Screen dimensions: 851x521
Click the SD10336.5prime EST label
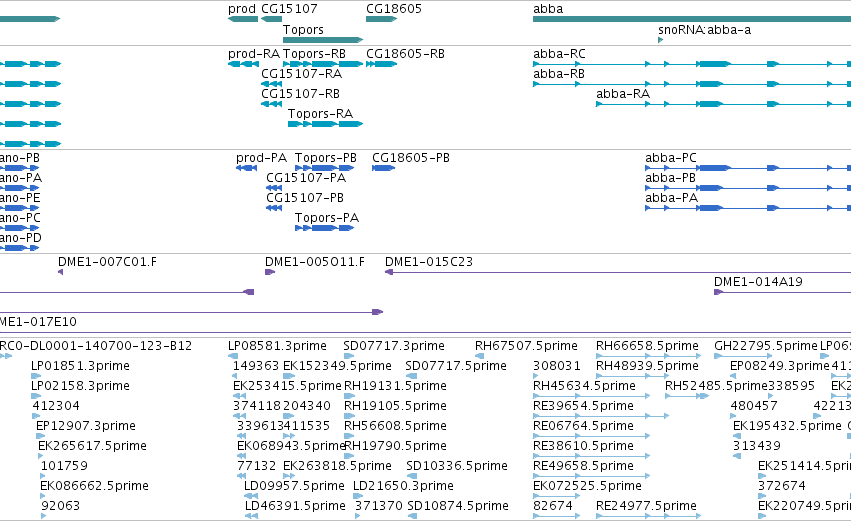(x=457, y=467)
